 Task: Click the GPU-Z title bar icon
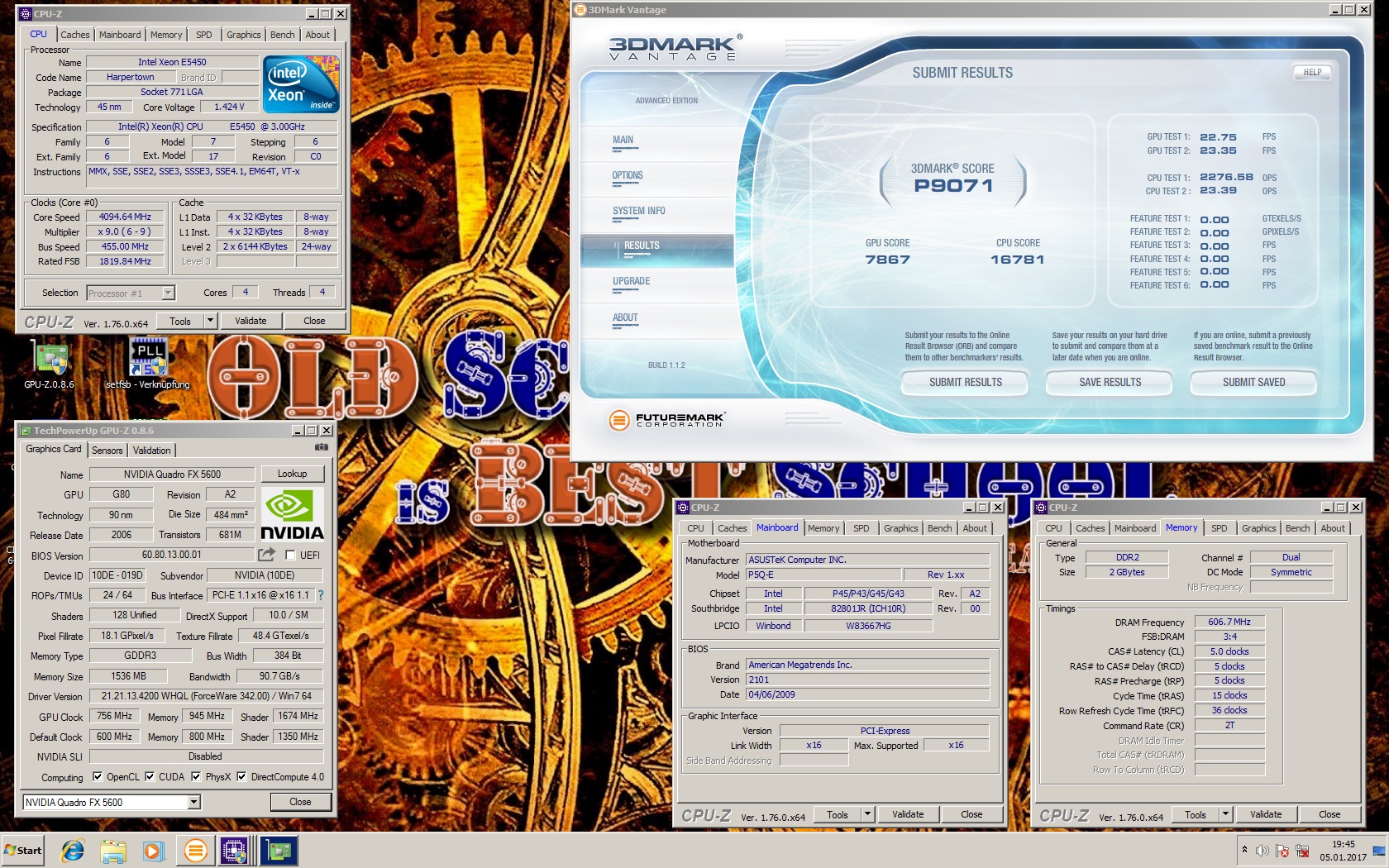click(x=26, y=431)
